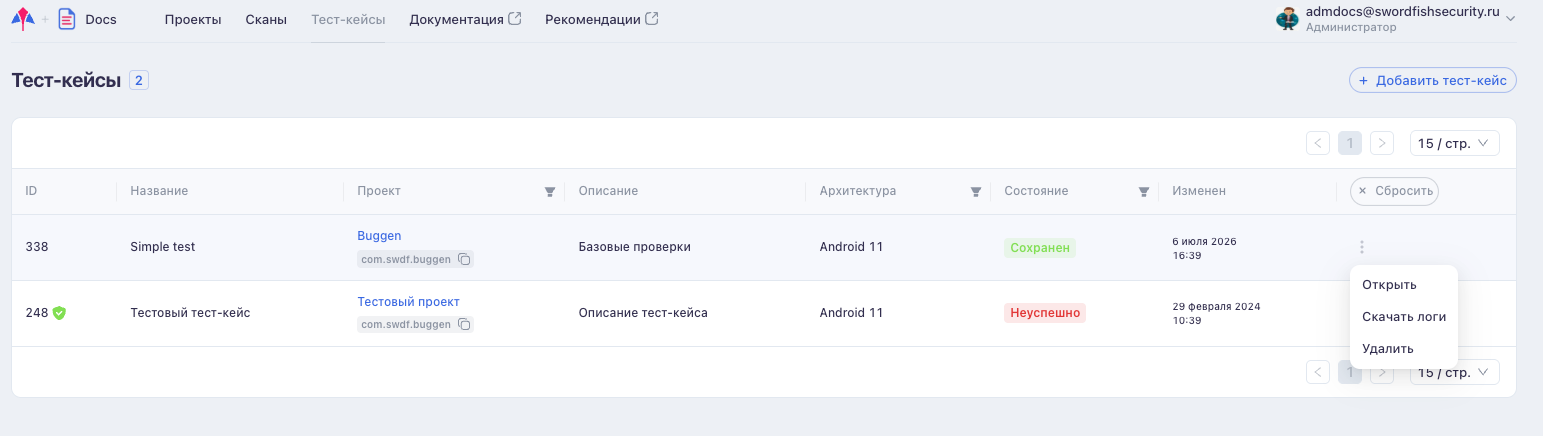
Task: Click the green shield icon next to 248
Action: click(x=59, y=313)
